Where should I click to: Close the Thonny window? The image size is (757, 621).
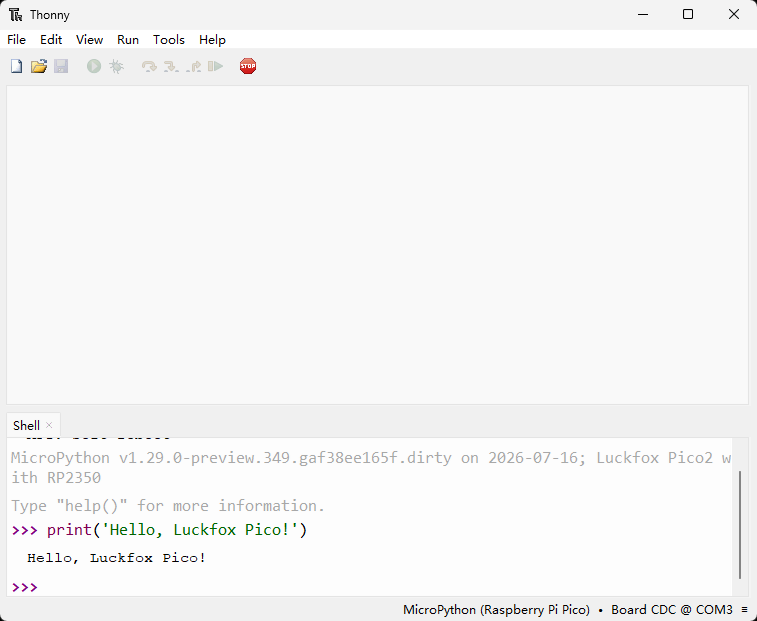coord(734,14)
